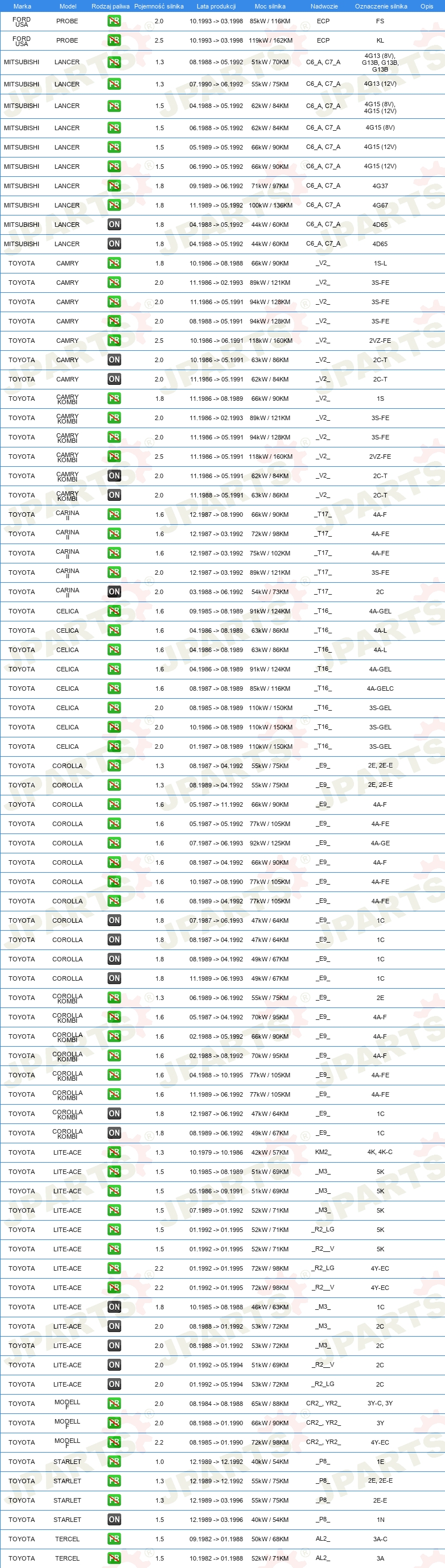Click the Pojemność silnika column header

tap(159, 6)
